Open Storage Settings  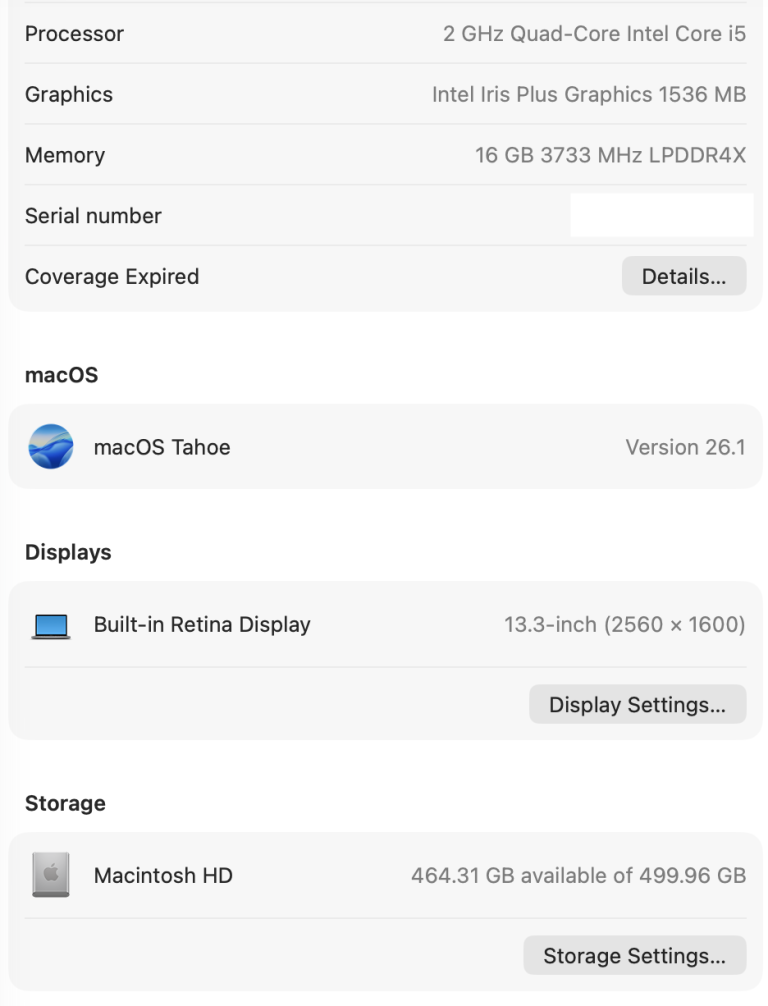coord(634,956)
